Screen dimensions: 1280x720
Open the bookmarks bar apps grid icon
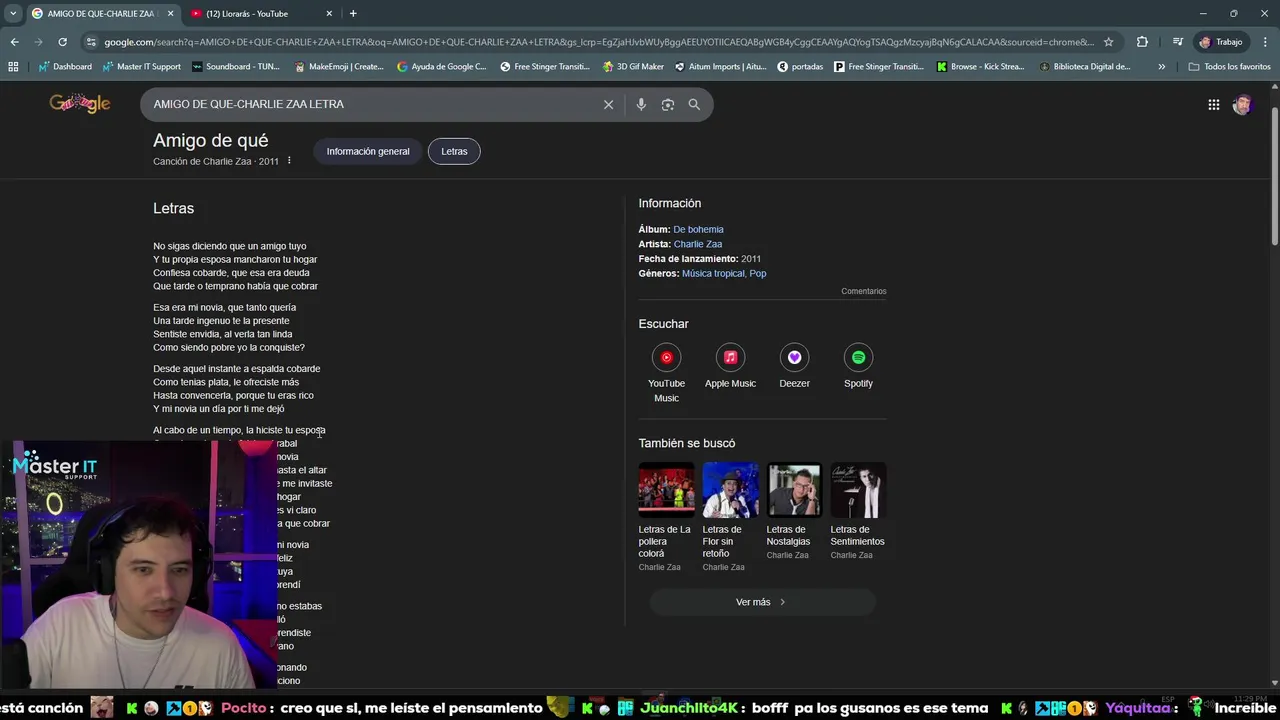(13, 67)
